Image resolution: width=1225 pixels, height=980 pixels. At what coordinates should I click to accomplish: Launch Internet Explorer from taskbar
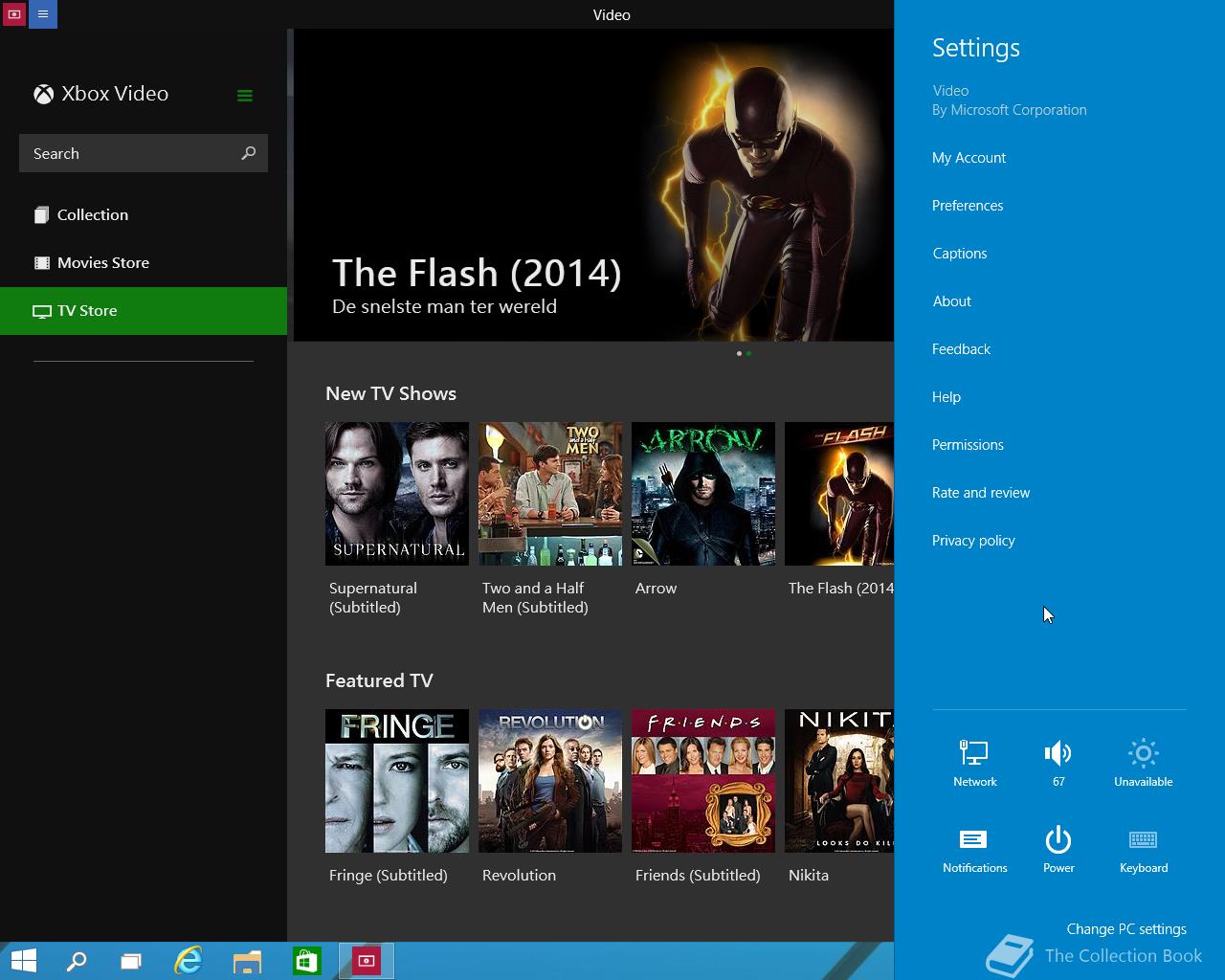(189, 961)
